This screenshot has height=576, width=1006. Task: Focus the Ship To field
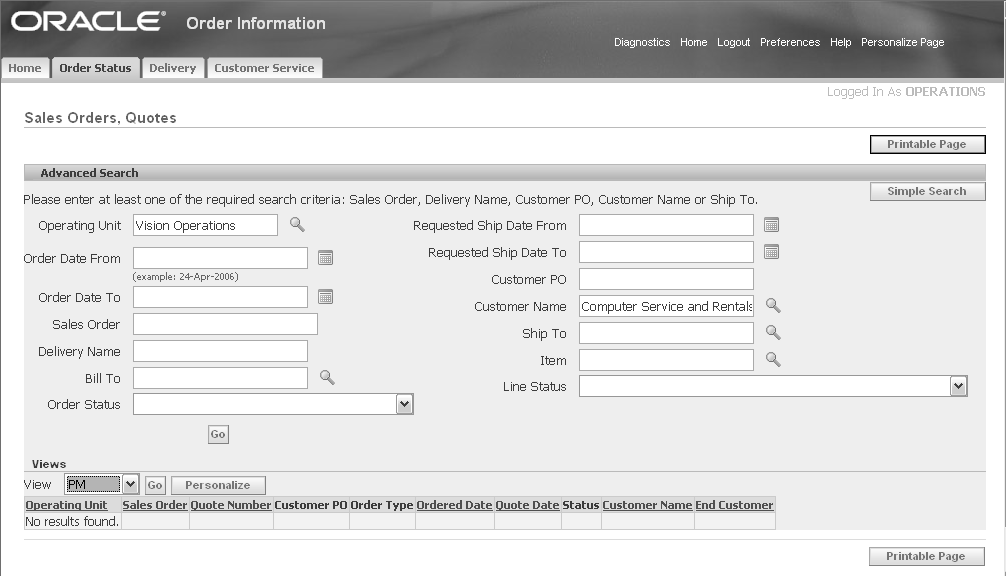point(666,333)
